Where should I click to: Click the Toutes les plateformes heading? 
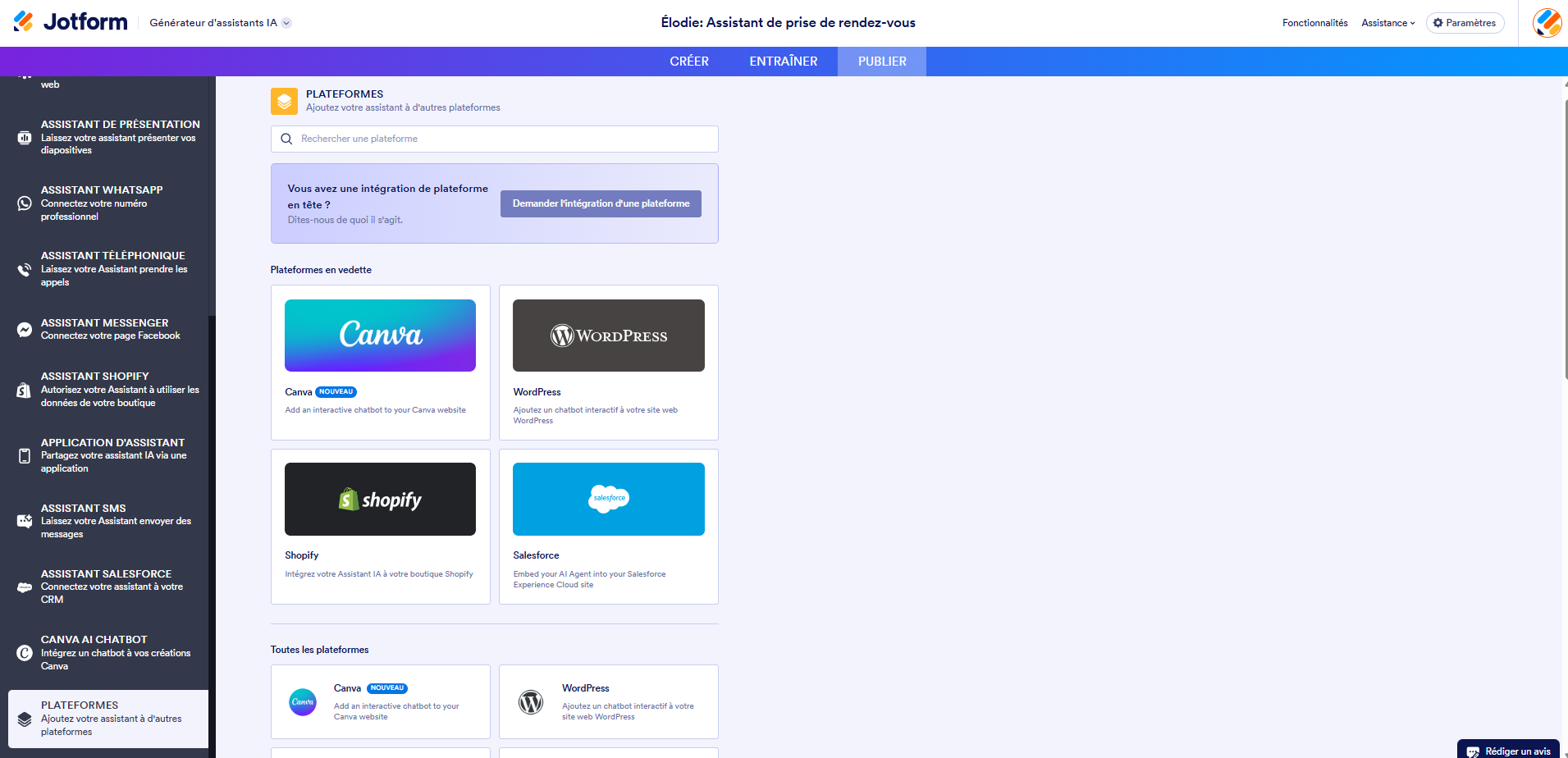pyautogui.click(x=319, y=650)
